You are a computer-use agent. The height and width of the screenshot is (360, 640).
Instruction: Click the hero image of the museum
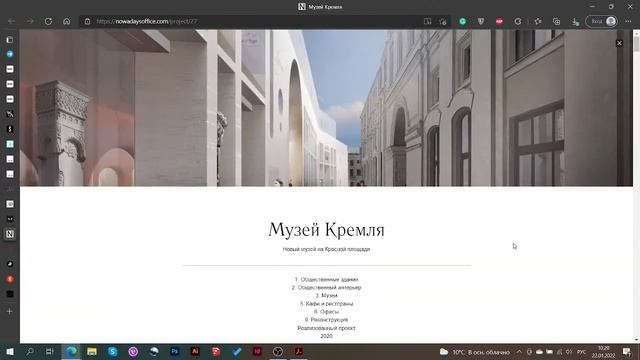[x=326, y=108]
